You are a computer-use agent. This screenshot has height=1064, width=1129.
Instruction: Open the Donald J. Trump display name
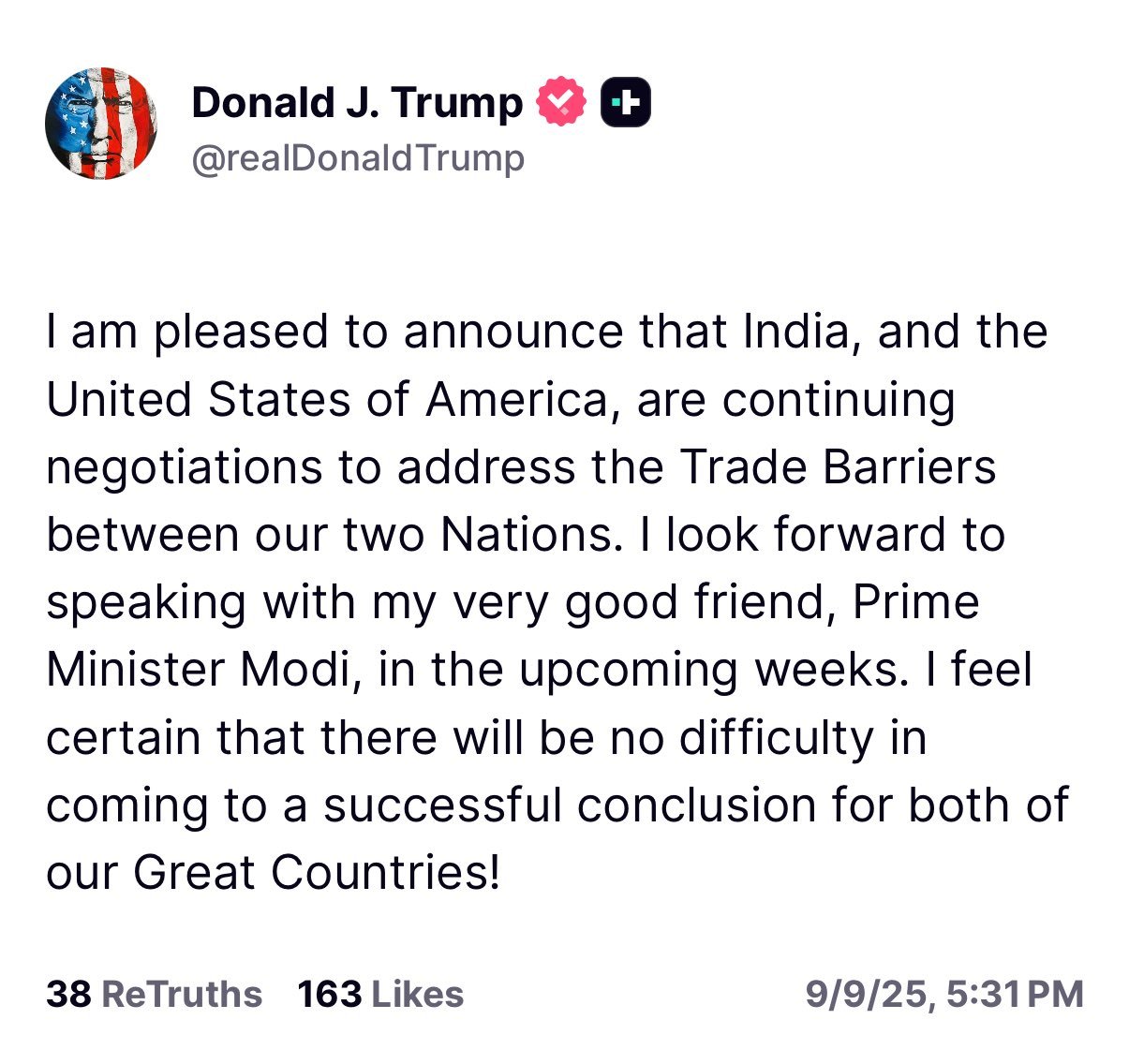point(357,102)
